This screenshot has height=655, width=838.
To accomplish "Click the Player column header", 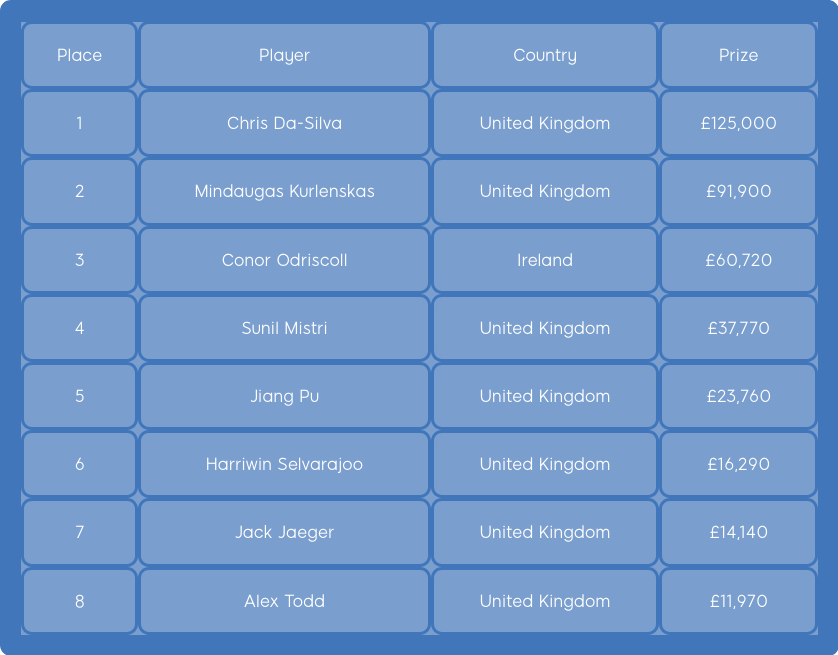I will [284, 55].
